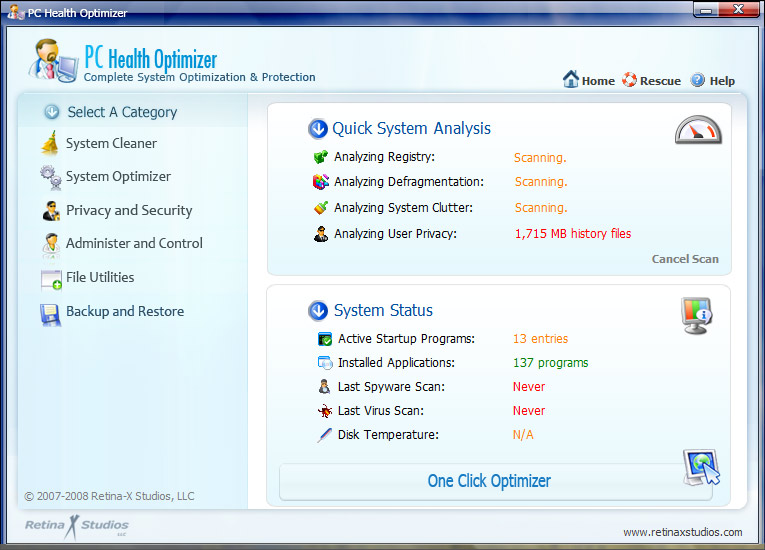
Task: Click the Installed Applications icon
Action: coord(325,363)
